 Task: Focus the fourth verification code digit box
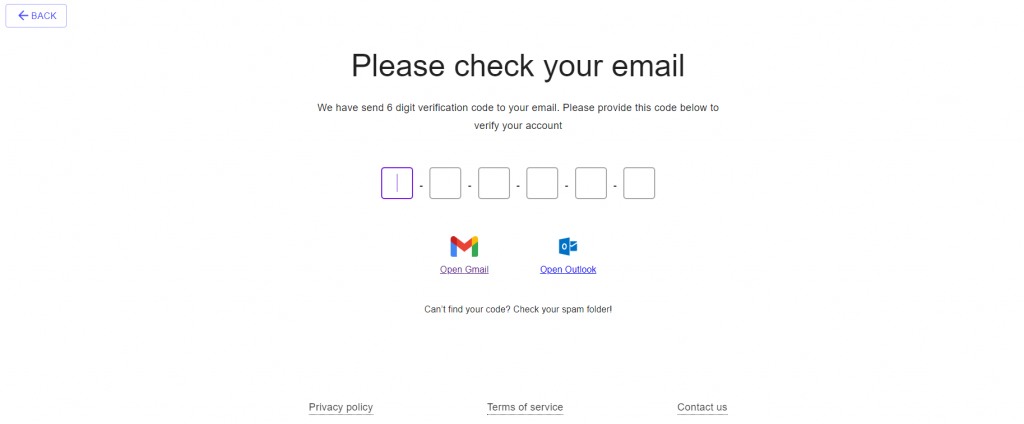click(542, 183)
